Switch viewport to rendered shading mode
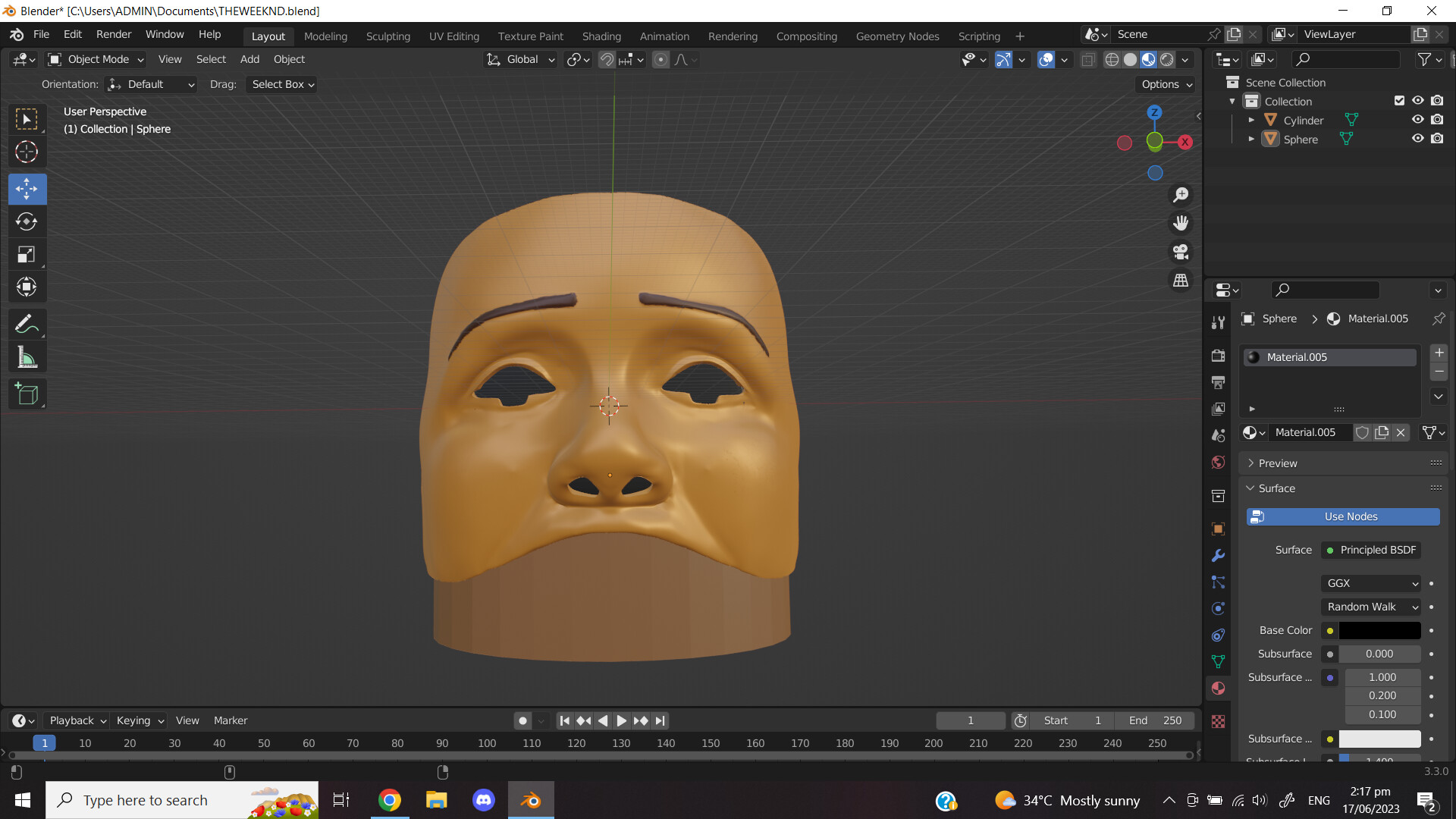Image resolution: width=1456 pixels, height=819 pixels. pyautogui.click(x=1168, y=59)
